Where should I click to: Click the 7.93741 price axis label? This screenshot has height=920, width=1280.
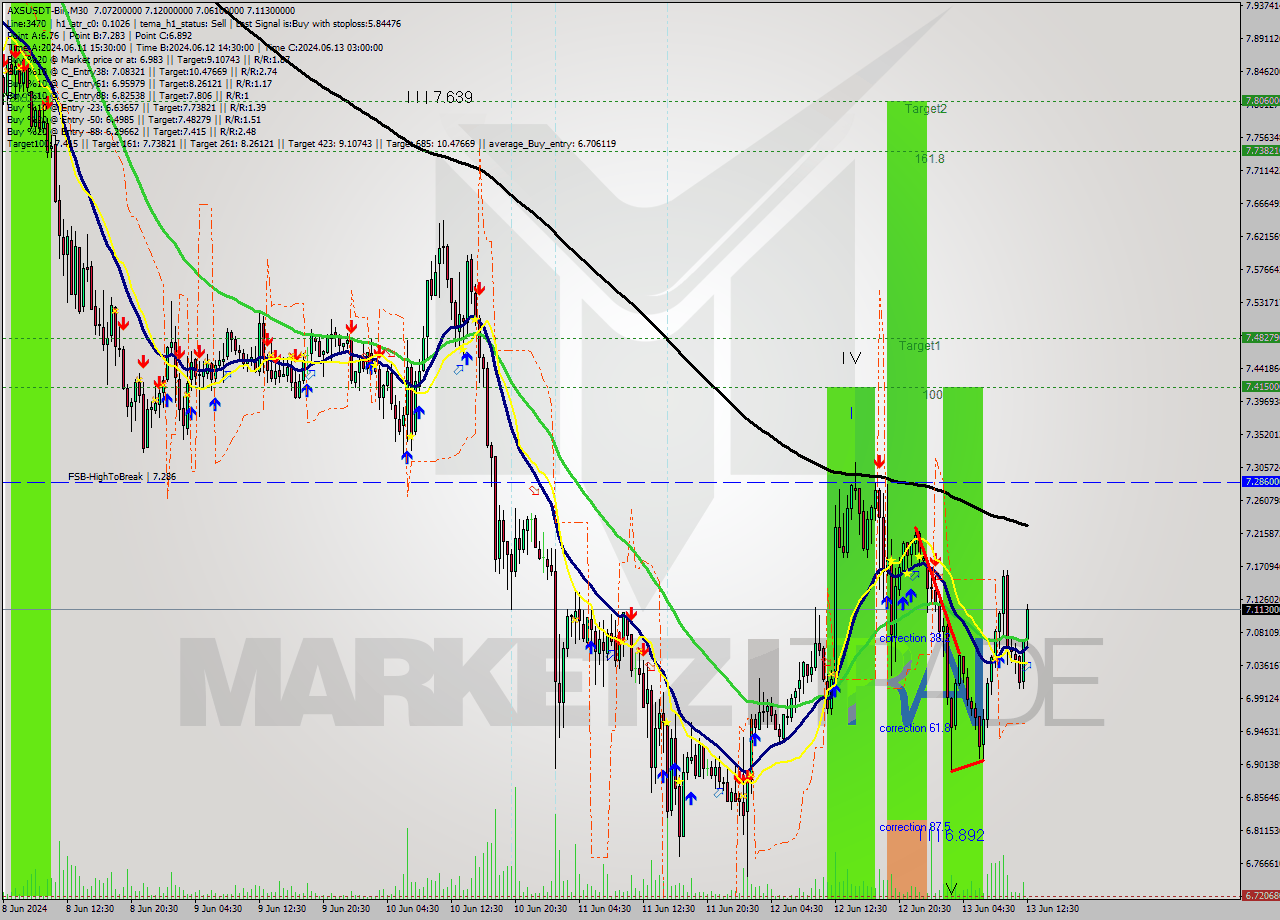pyautogui.click(x=1261, y=6)
